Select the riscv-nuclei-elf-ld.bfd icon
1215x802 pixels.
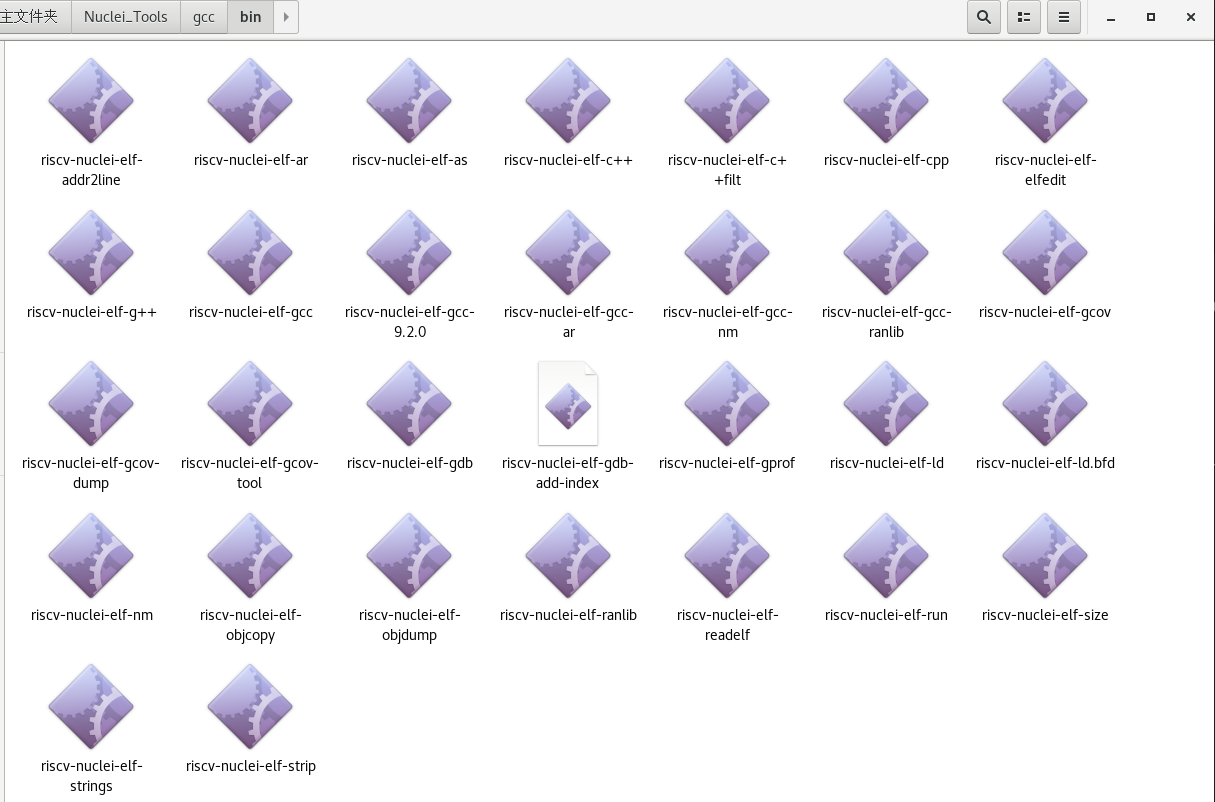point(1045,404)
